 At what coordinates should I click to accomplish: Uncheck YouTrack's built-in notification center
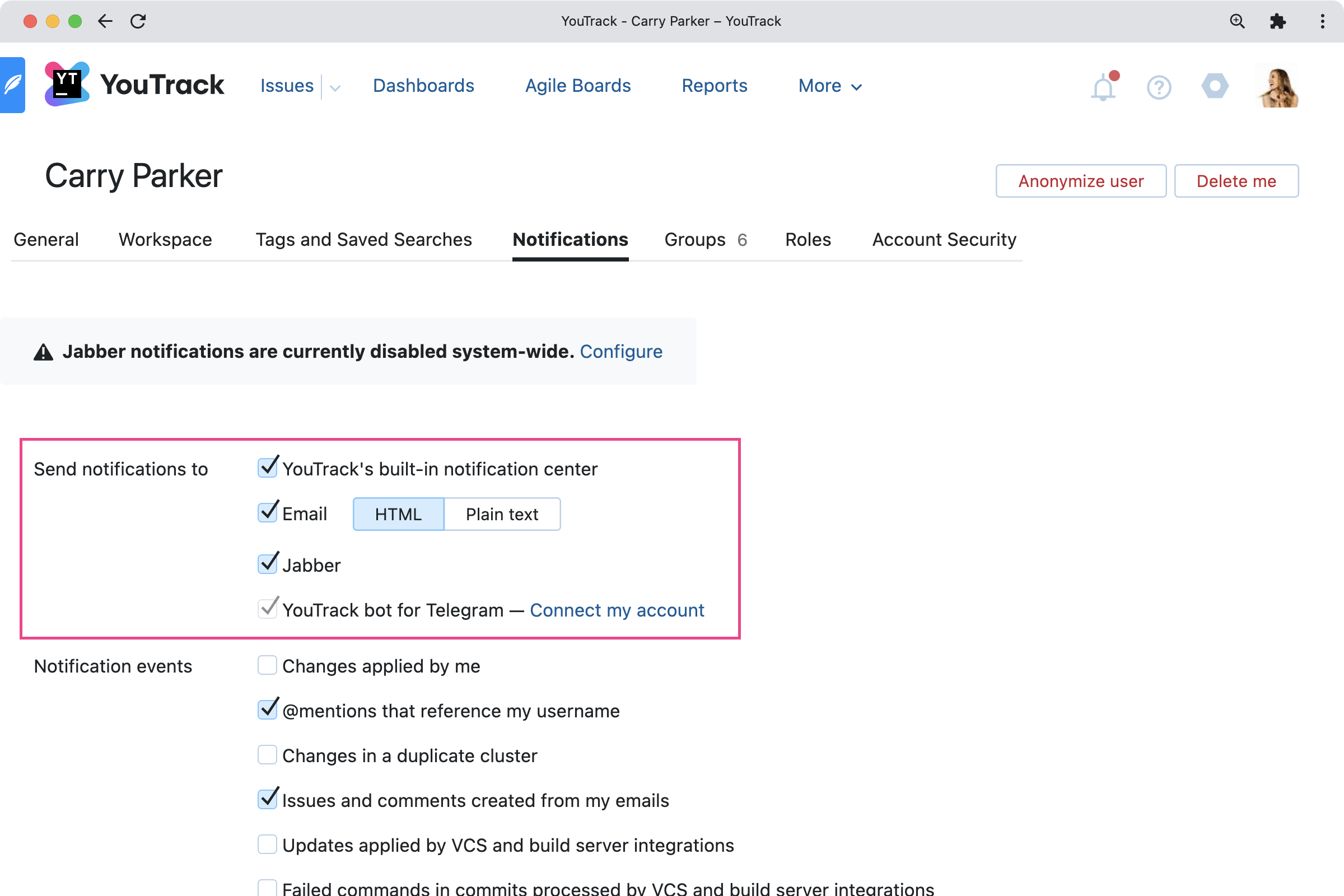(x=268, y=468)
